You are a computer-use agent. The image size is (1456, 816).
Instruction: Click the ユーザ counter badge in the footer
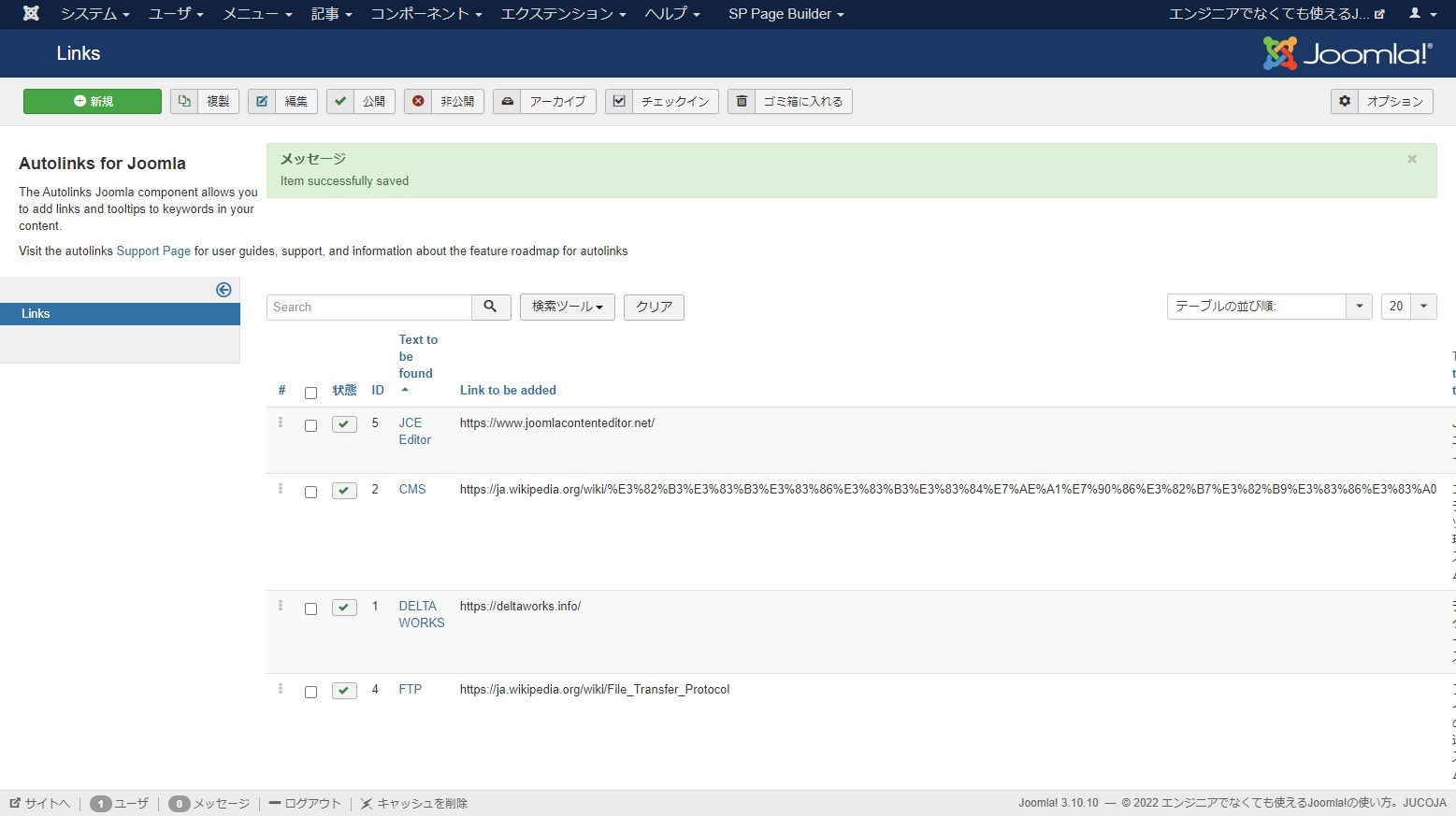pos(100,803)
